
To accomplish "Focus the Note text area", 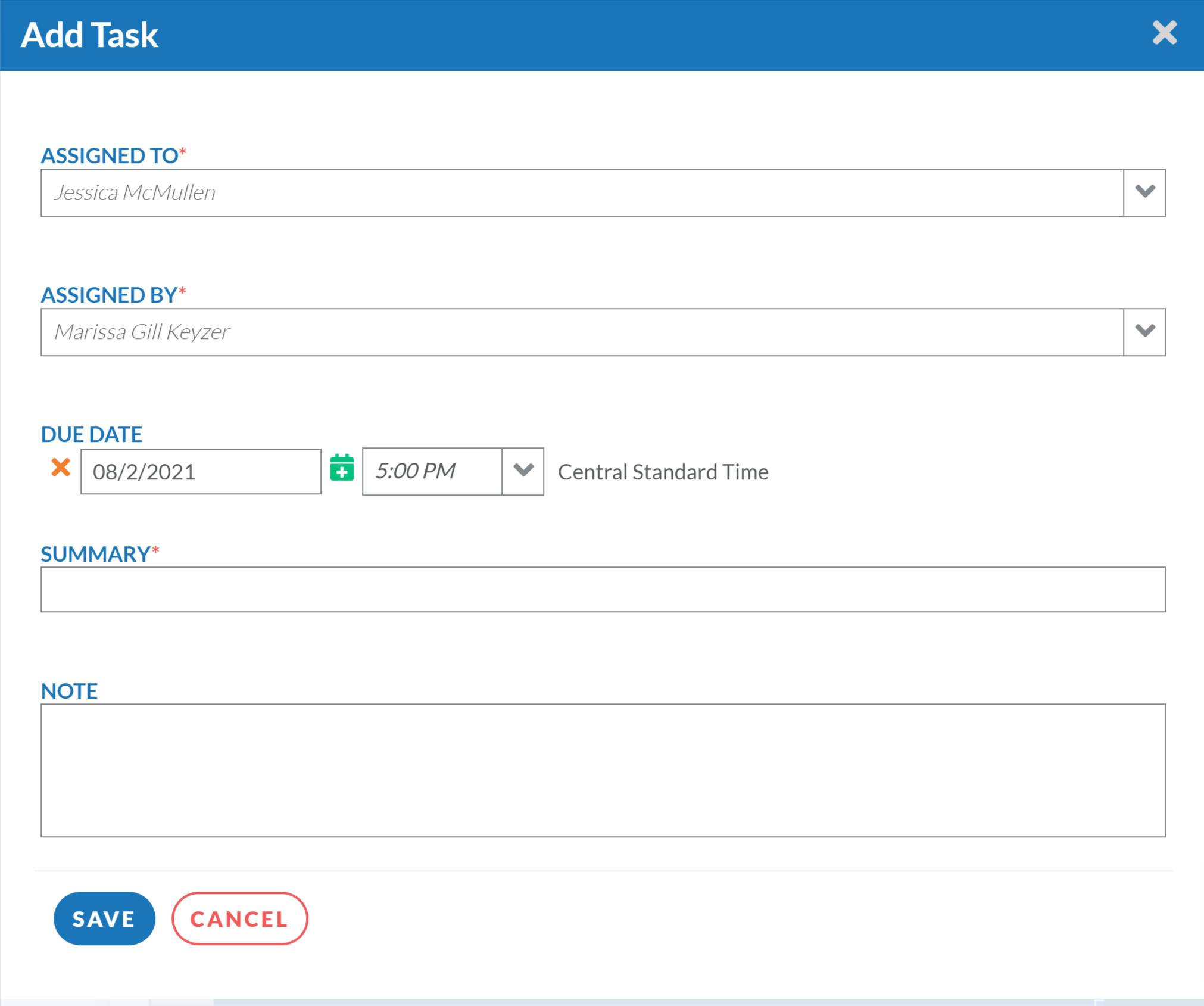I will coord(603,770).
